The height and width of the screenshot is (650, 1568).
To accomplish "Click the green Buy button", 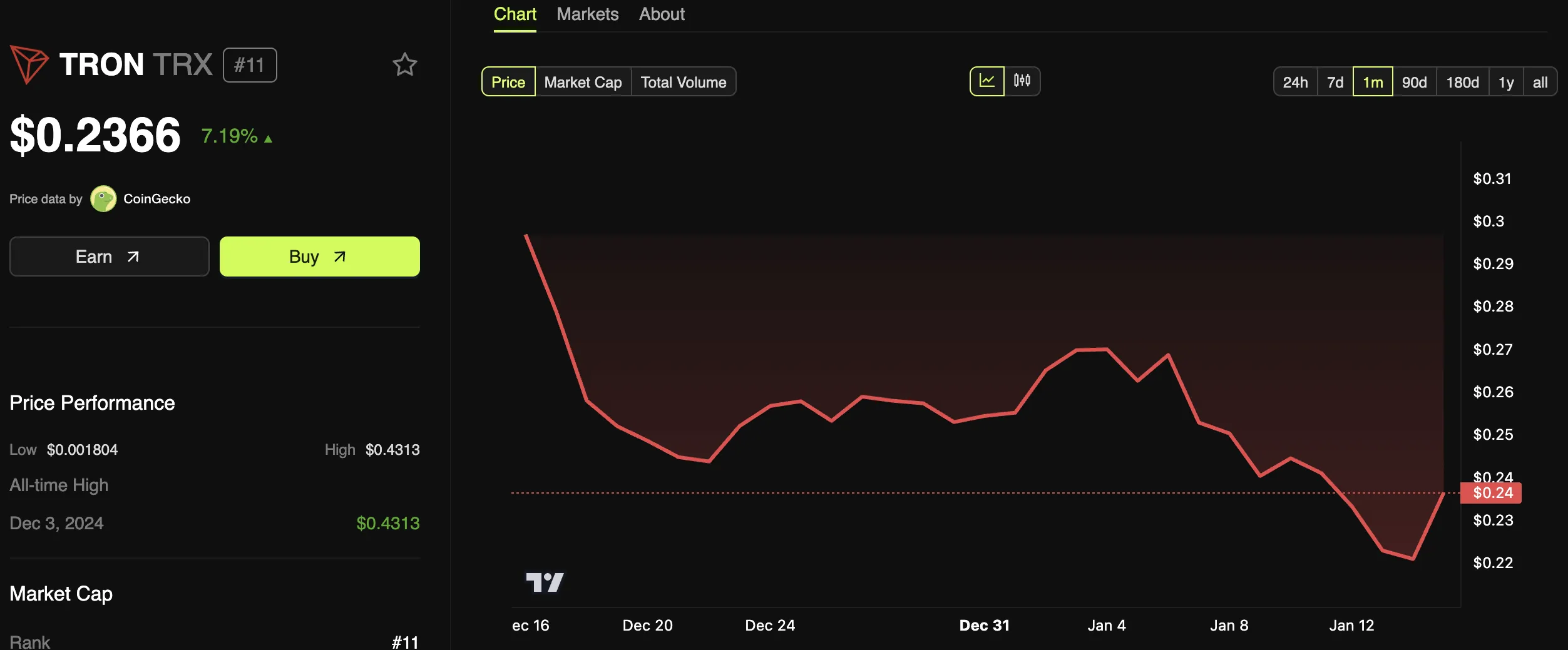I will coord(319,256).
